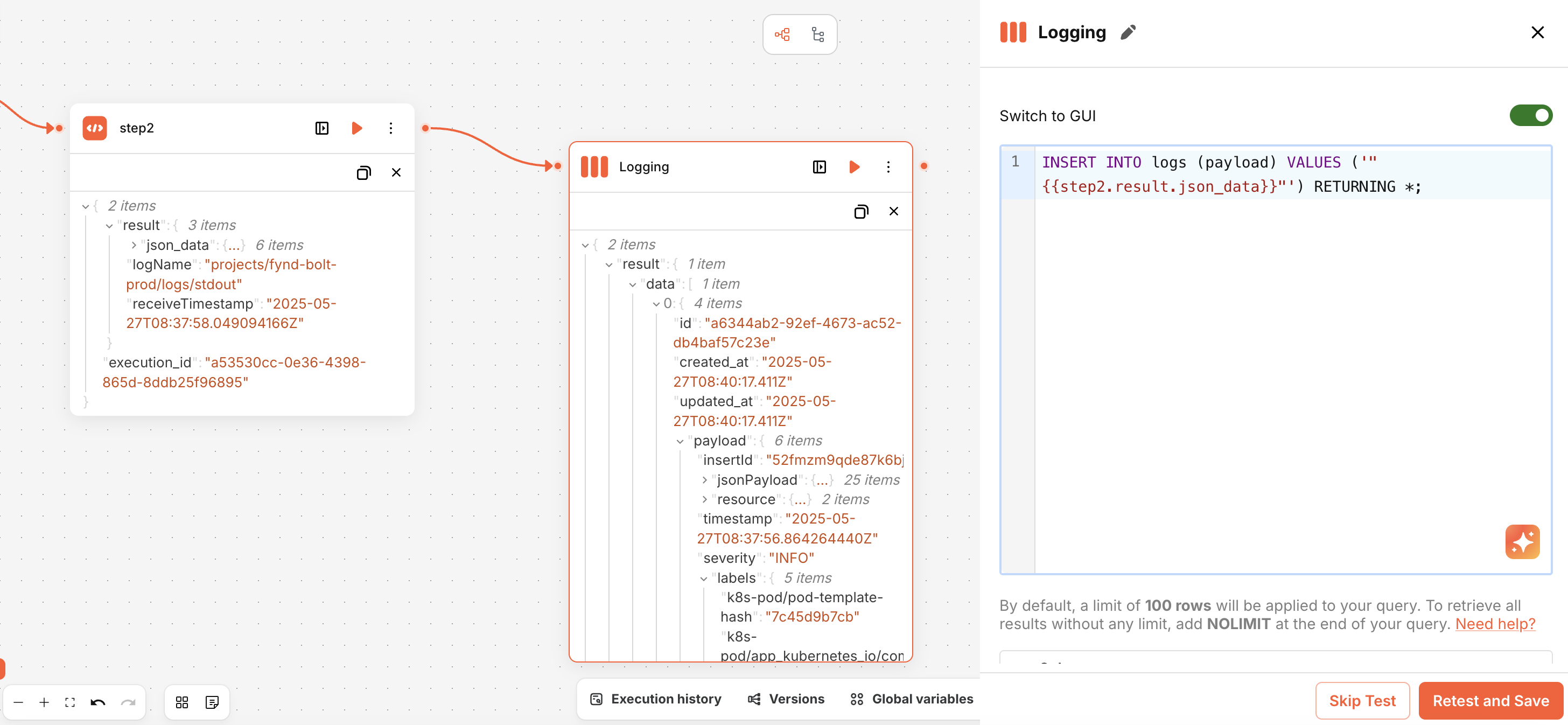This screenshot has width=1568, height=725.
Task: Select the insertId value
Action: pos(835,460)
